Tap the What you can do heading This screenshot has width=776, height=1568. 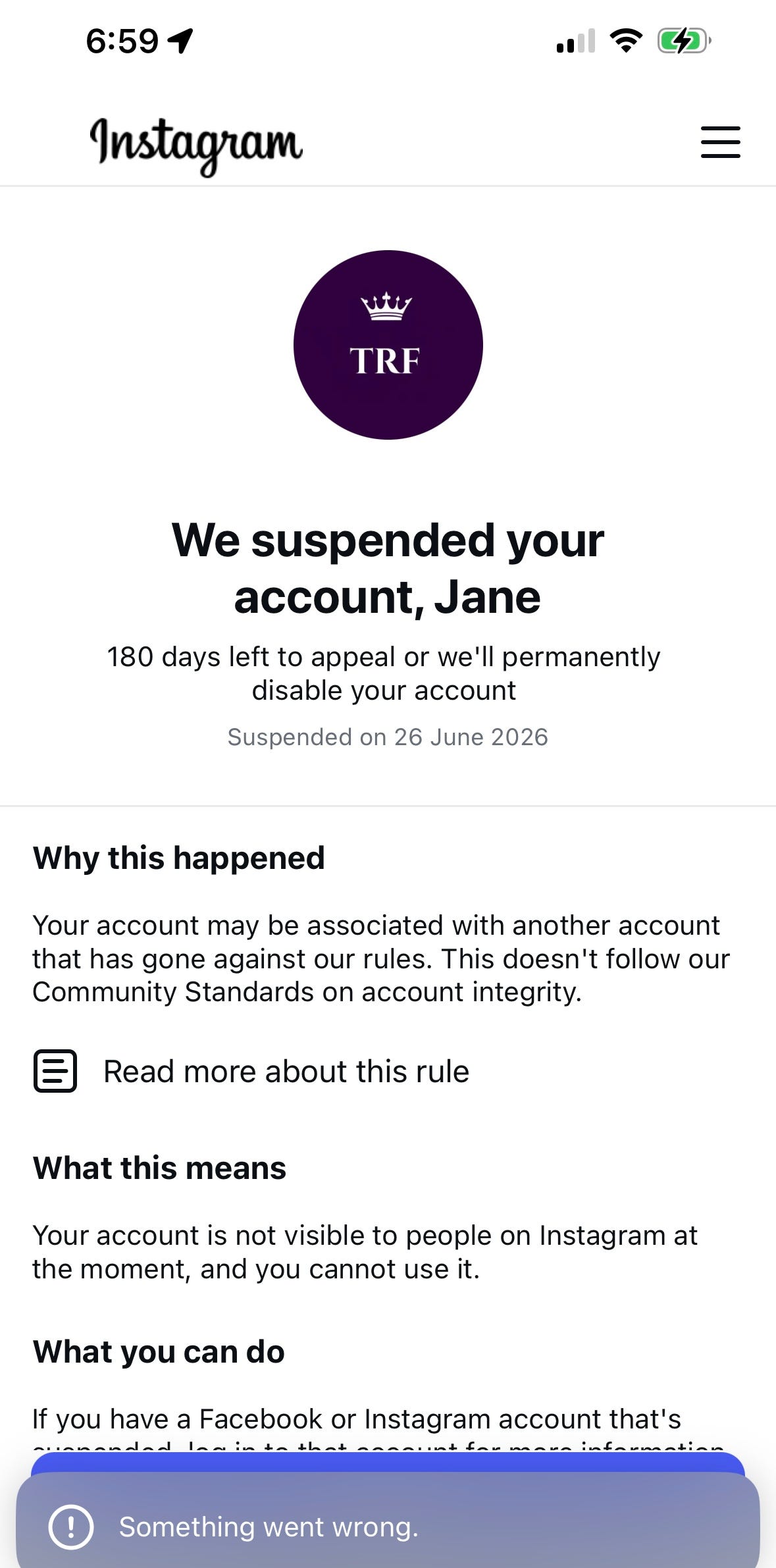coord(159,1352)
